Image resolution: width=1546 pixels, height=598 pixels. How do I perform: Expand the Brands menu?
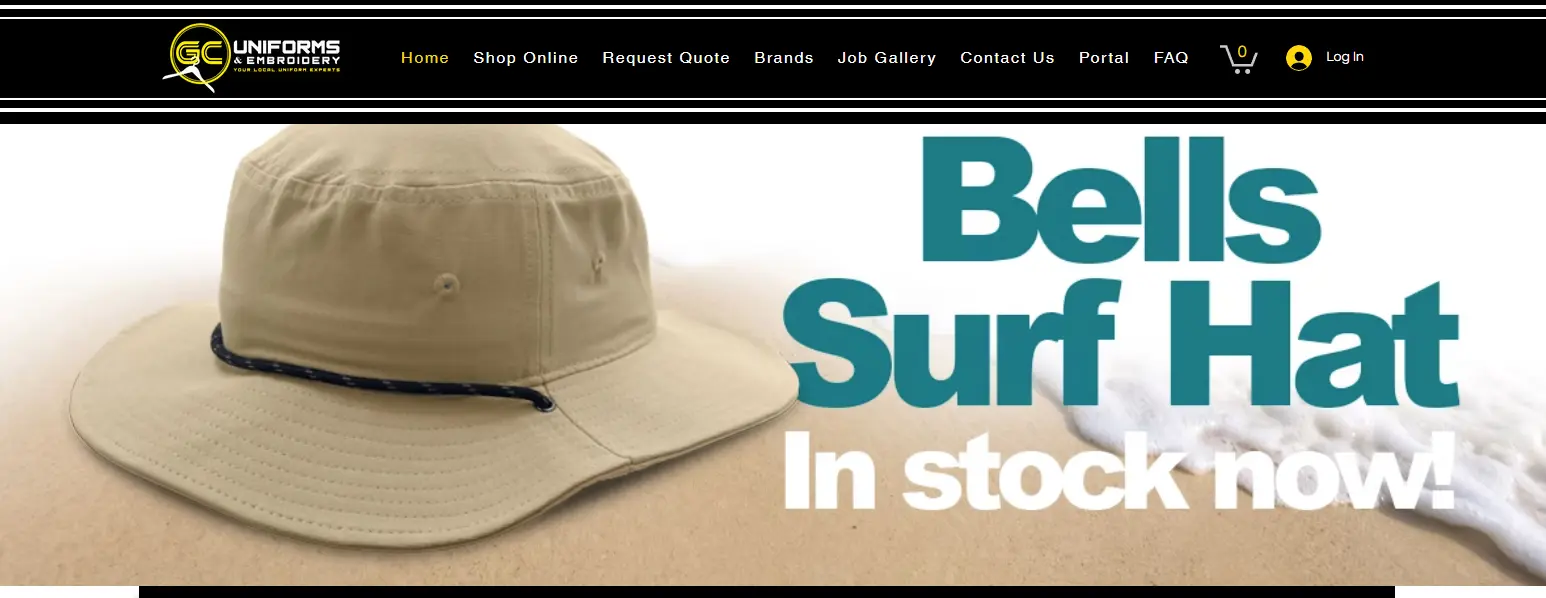(x=784, y=58)
